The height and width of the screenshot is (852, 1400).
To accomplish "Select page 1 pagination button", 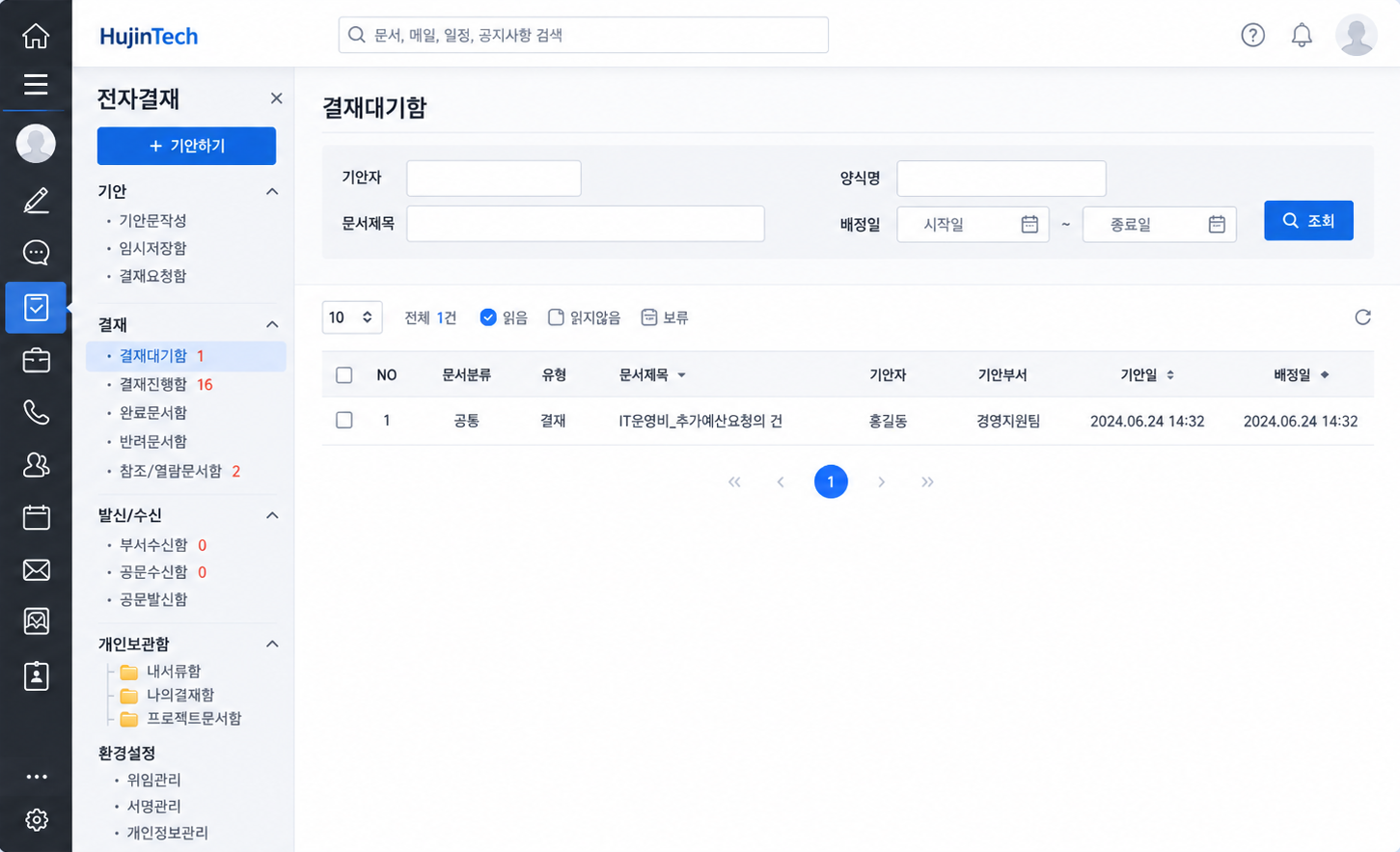I will click(x=831, y=481).
